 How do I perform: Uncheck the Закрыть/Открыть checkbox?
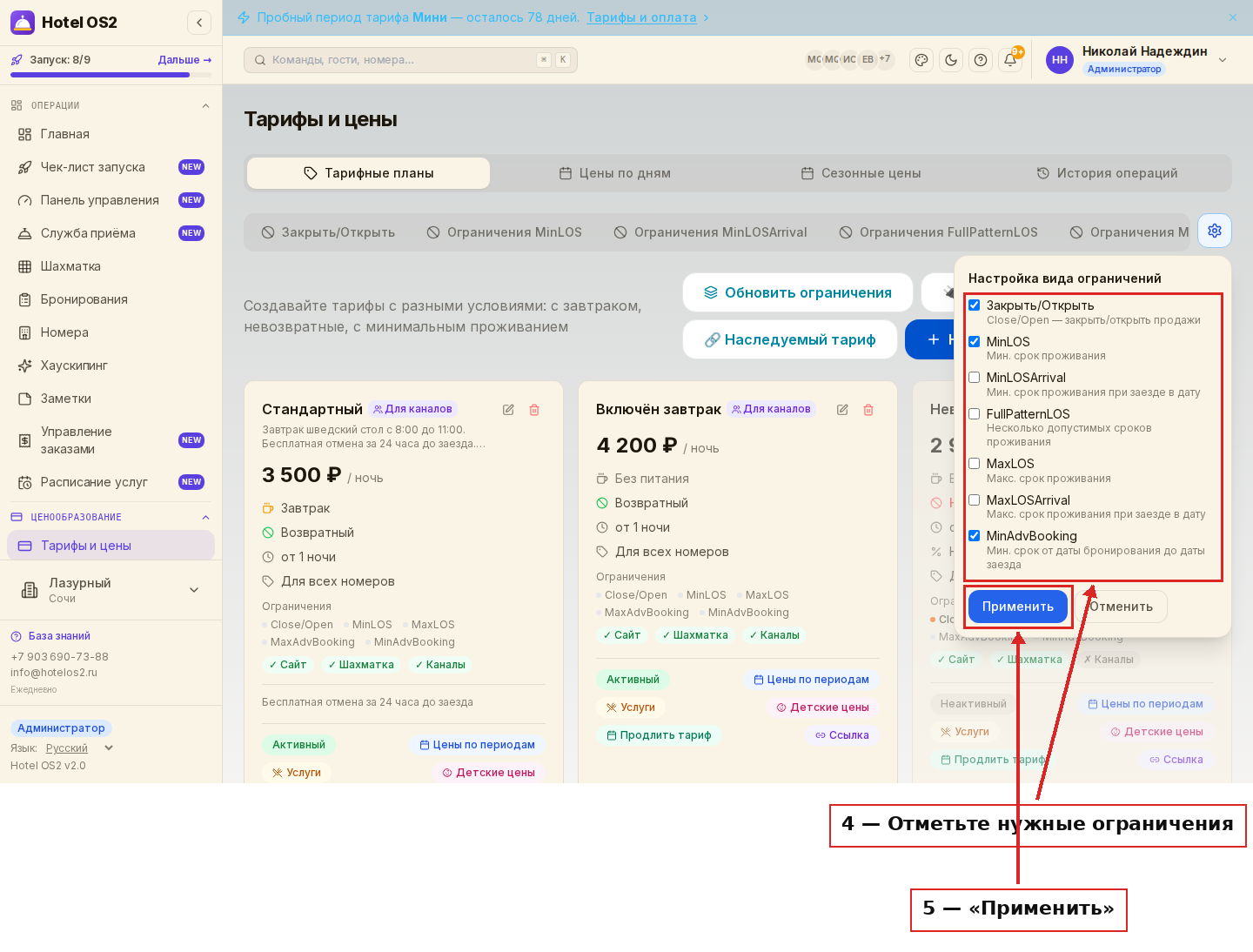(x=975, y=305)
